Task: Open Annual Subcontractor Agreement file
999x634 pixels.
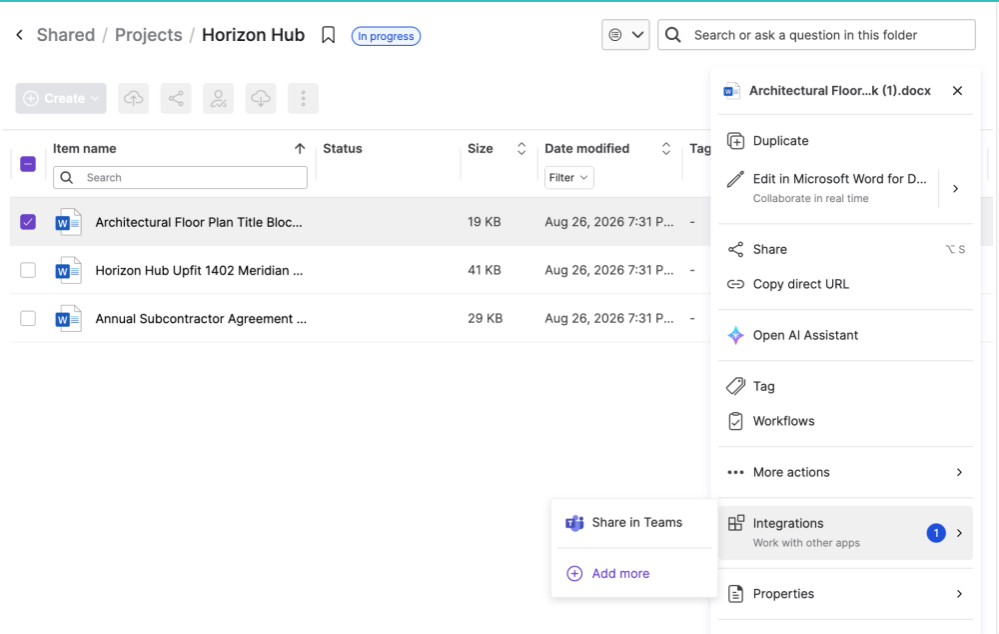Action: (x=201, y=319)
